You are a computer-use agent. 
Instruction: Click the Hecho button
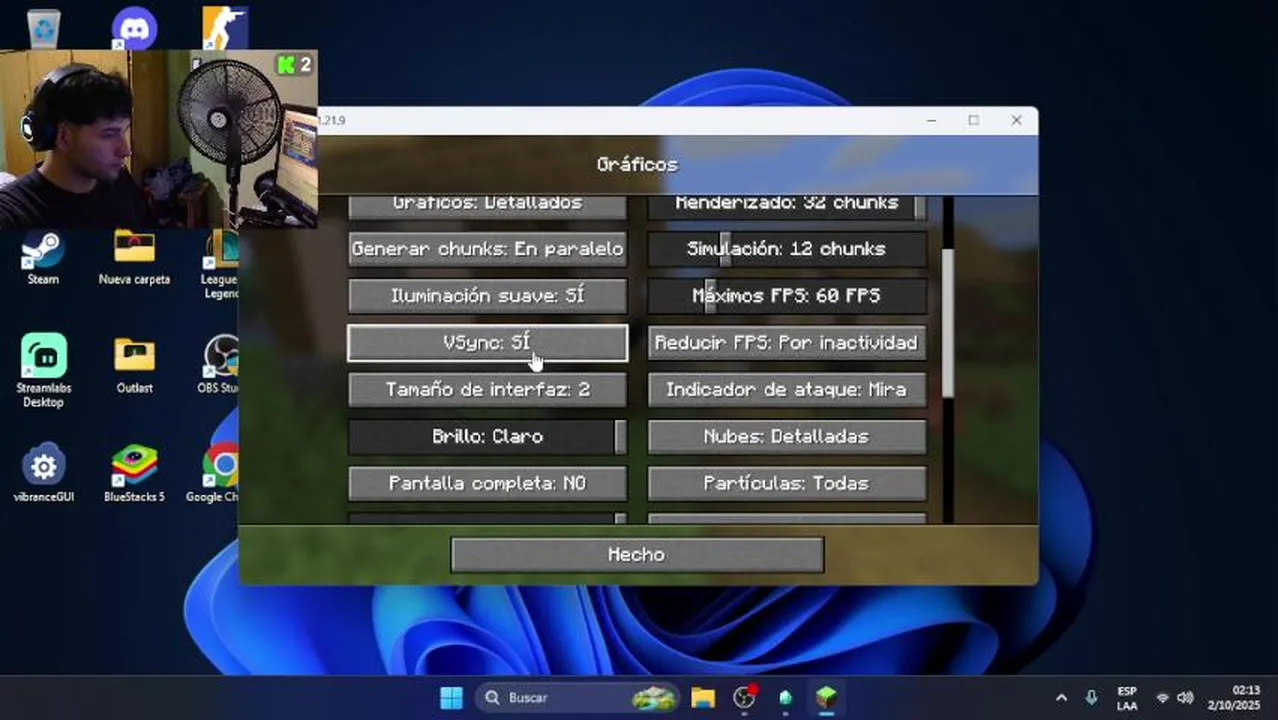pyautogui.click(x=637, y=555)
